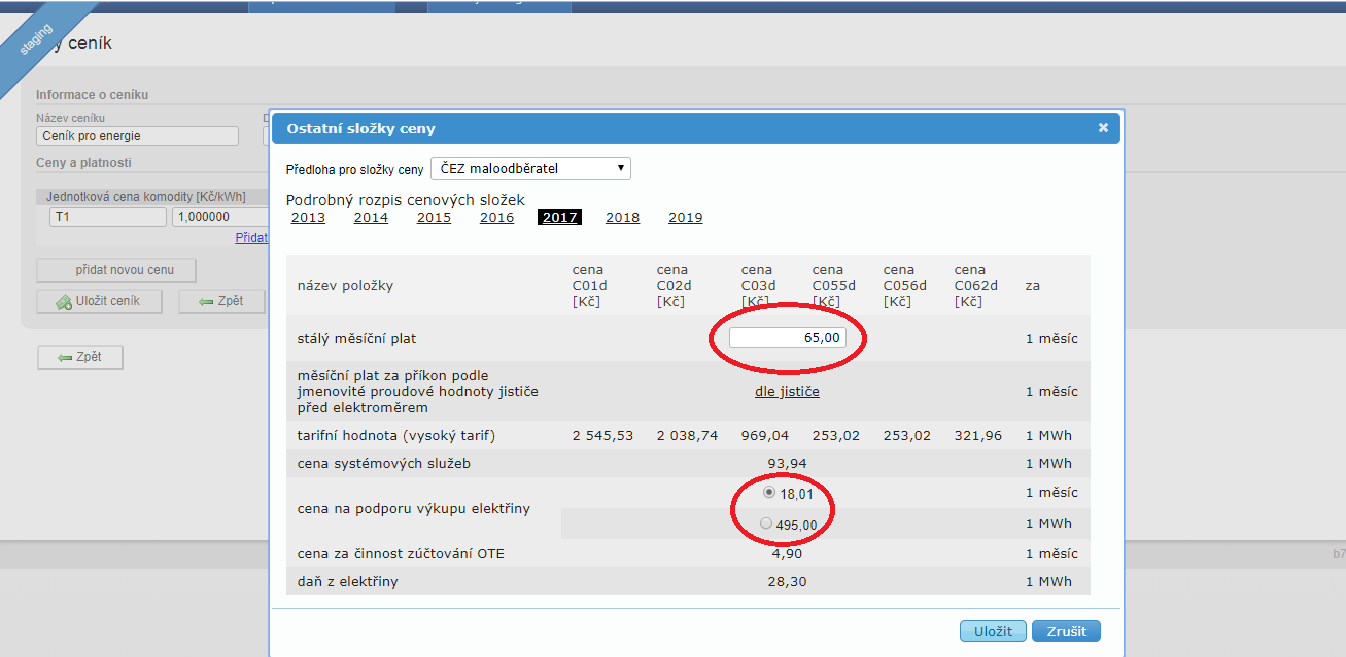This screenshot has height=657, width=1346.
Task: Switch to year 2014 tab
Action: pyautogui.click(x=370, y=218)
